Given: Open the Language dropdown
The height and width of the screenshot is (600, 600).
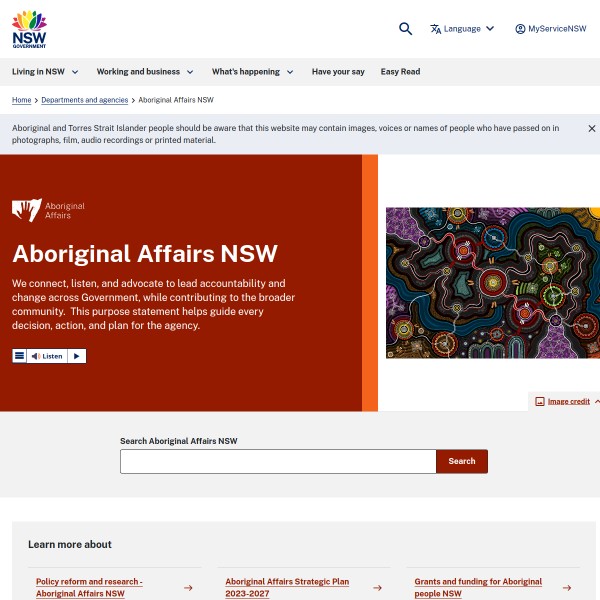Looking at the screenshot, I should point(462,29).
